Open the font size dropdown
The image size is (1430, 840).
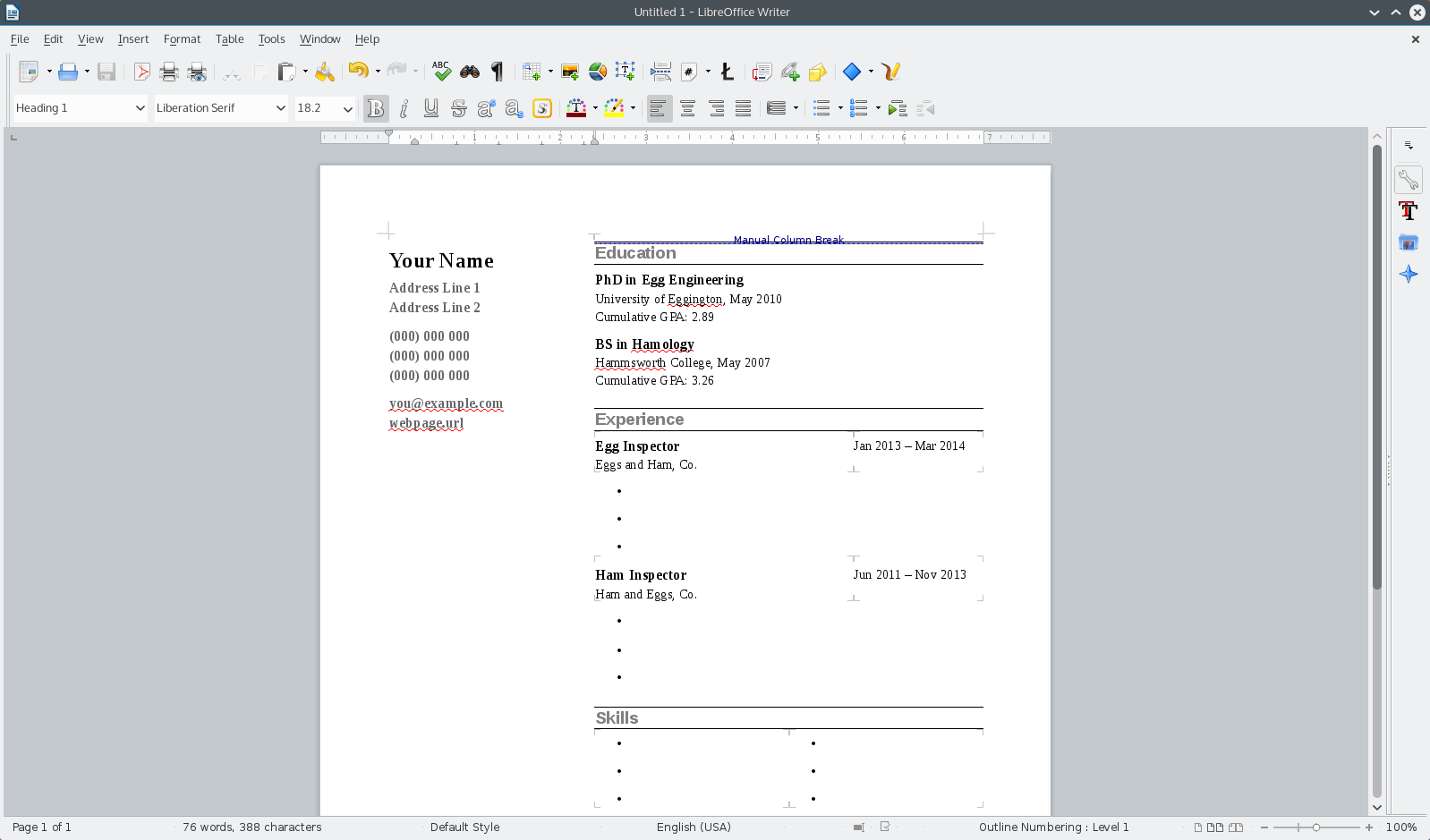click(x=347, y=108)
